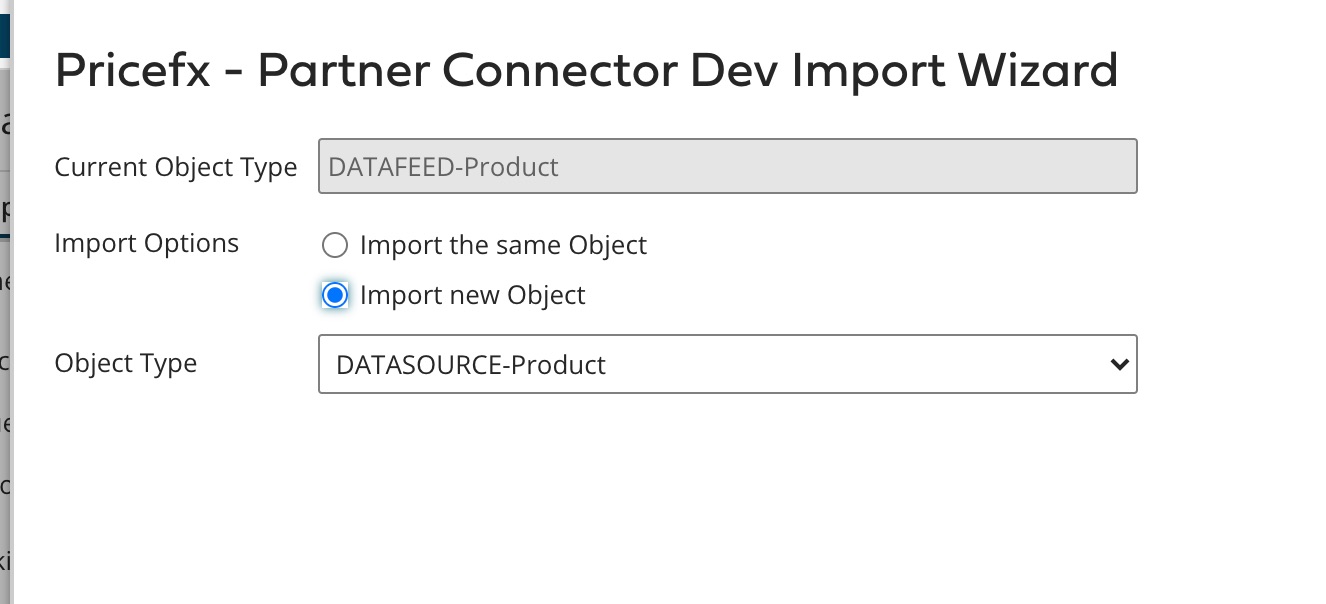Click the chevron arrow of the DATASOURCE-Product selector
Screen dimensions: 1326x604
pyautogui.click(x=1119, y=364)
